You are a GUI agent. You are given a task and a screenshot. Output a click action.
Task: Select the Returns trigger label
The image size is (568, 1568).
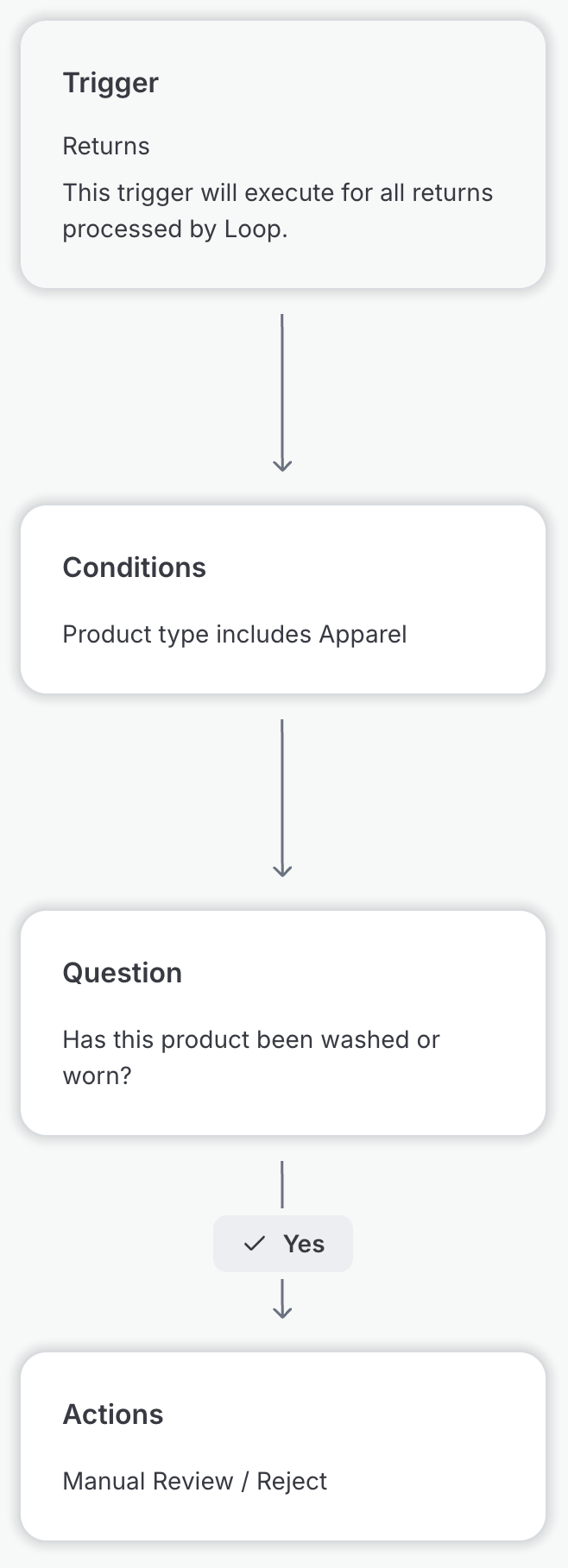[x=105, y=146]
